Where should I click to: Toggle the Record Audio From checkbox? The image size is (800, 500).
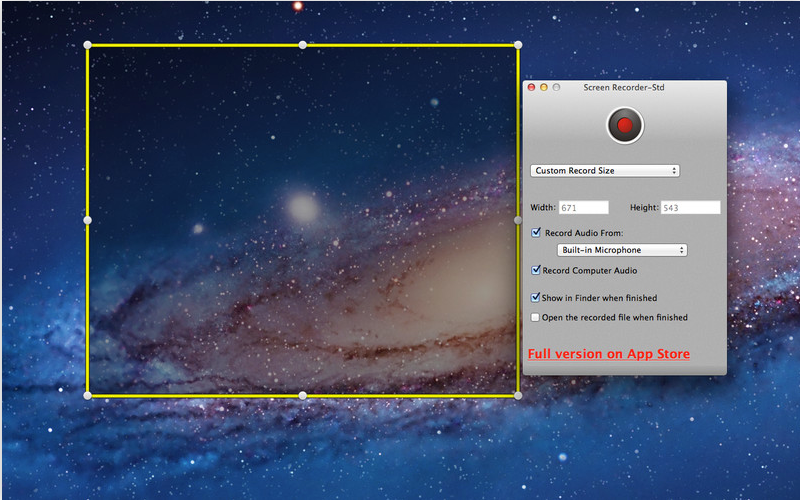coord(536,233)
